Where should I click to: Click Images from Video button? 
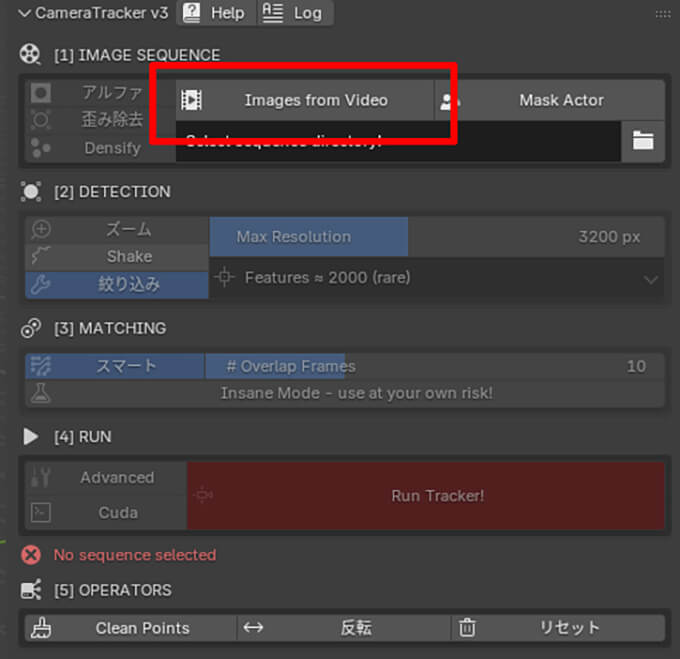[305, 100]
